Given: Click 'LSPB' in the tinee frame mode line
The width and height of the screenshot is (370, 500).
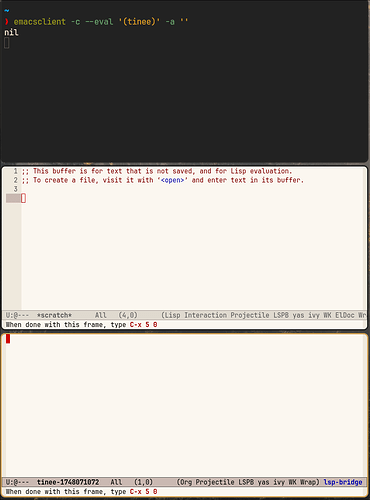Looking at the screenshot, I should (x=246, y=482).
